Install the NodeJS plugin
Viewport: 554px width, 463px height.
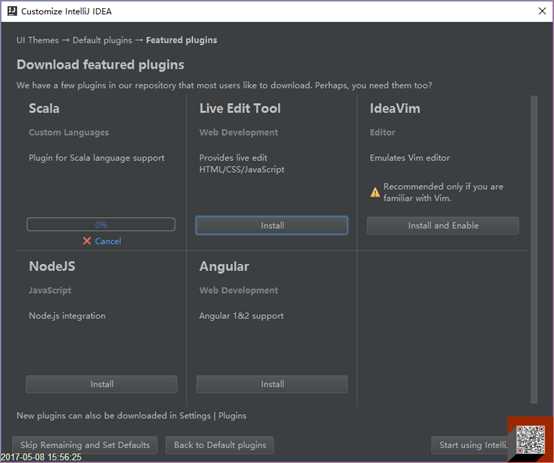click(x=101, y=384)
